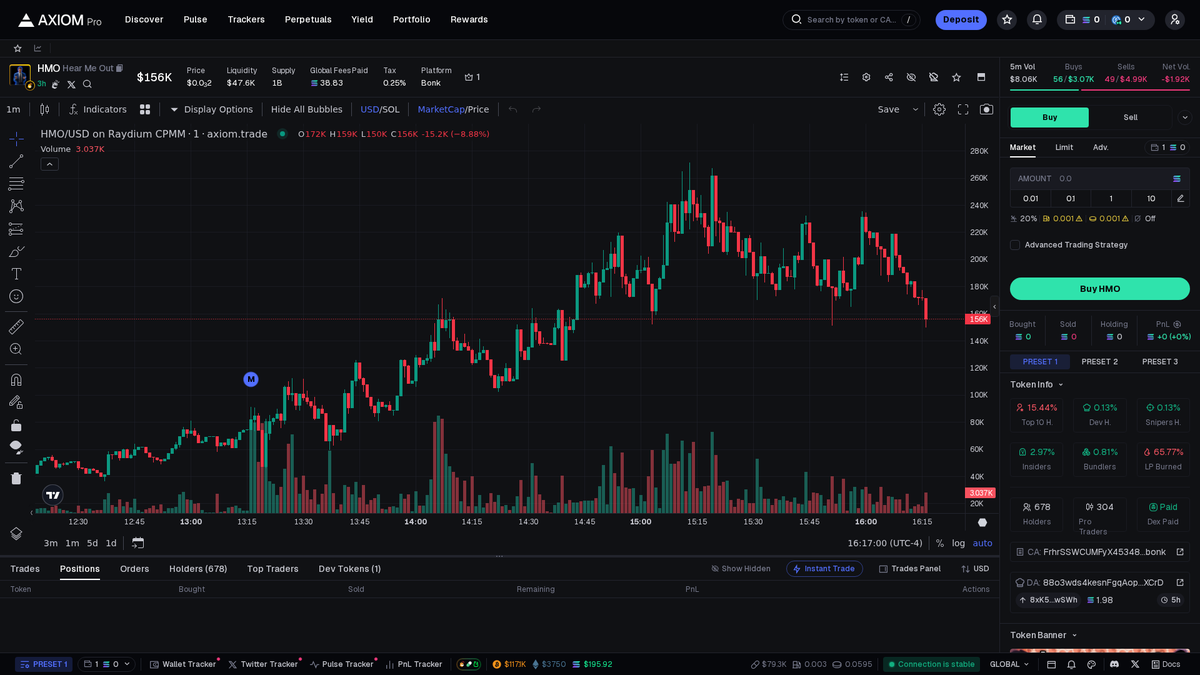Click the share icon in token header
Image resolution: width=1200 pixels, height=675 pixels.
click(888, 77)
